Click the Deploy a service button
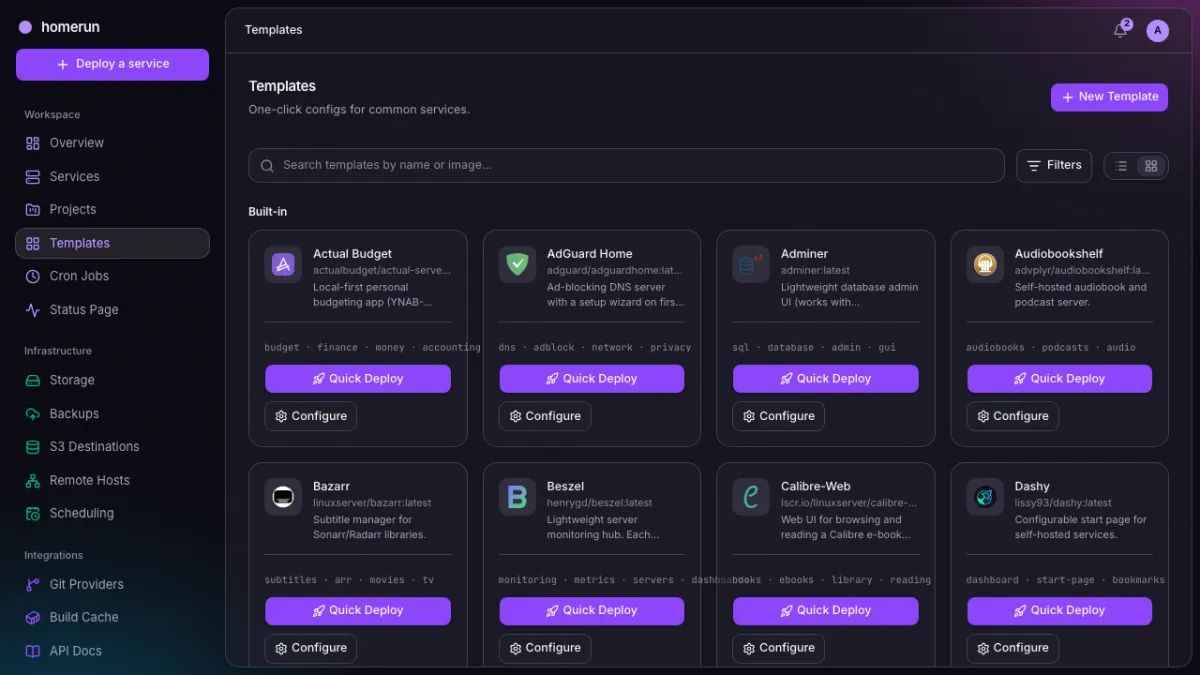 point(112,64)
